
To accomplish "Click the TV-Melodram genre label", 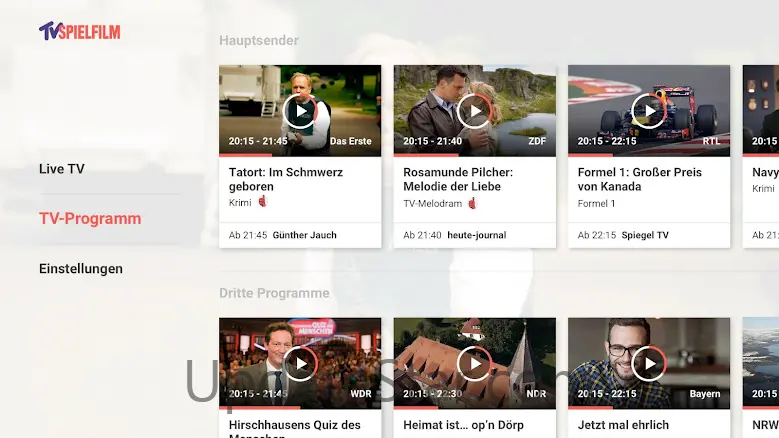I will [x=432, y=203].
